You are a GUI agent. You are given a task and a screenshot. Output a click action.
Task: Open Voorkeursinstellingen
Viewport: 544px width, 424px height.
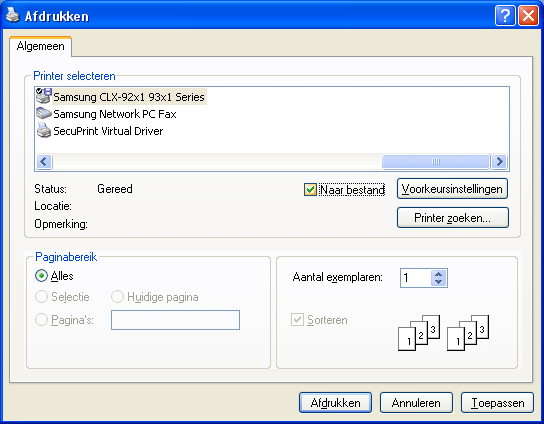(452, 189)
